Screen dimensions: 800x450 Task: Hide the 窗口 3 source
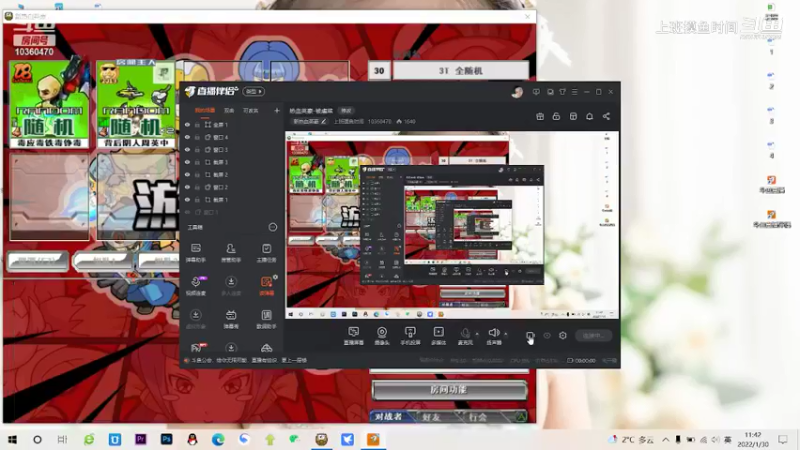(187, 149)
